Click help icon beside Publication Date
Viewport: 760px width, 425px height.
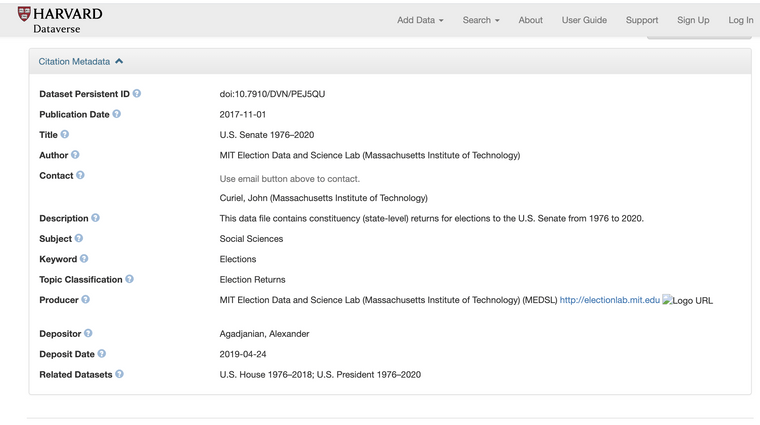click(117, 114)
